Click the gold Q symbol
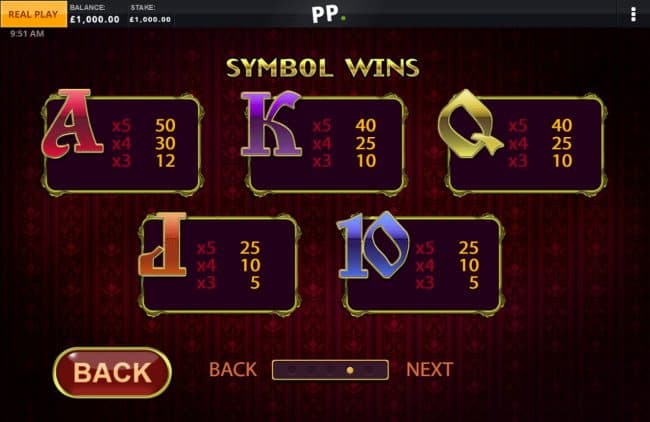Screen dimensions: 650x422 pos(471,124)
